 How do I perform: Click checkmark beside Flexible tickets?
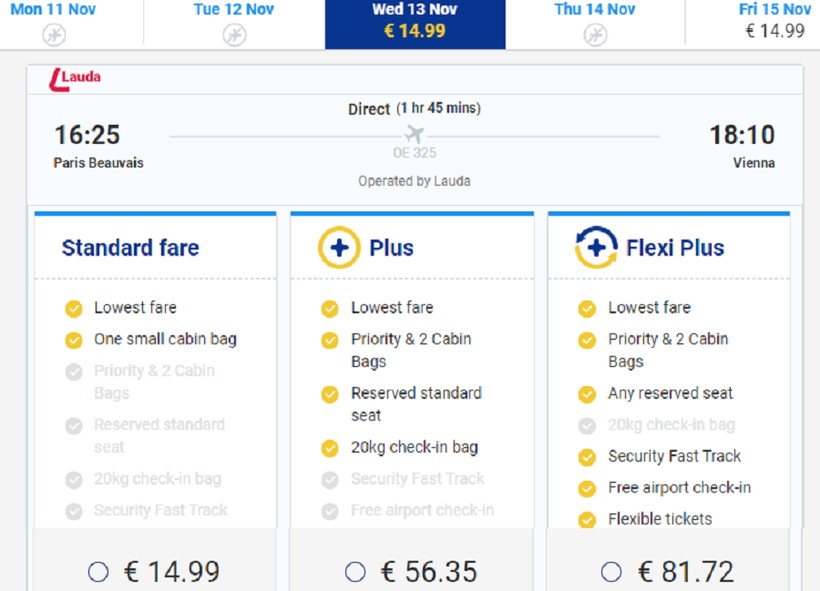587,519
